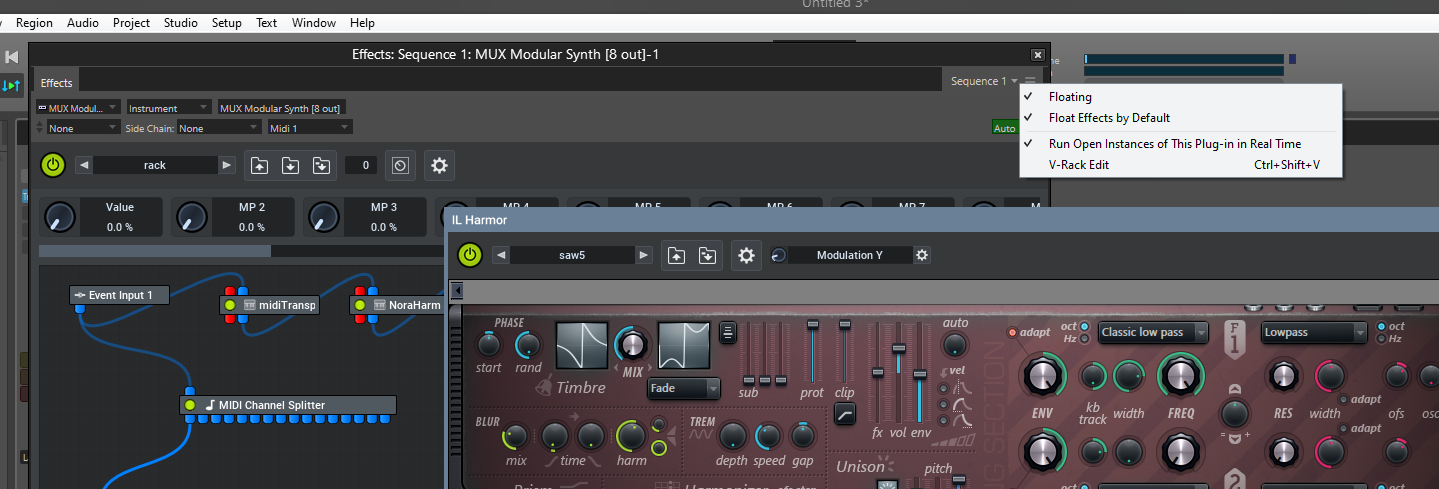The width and height of the screenshot is (1439, 489).
Task: Click the left Timbre waveform display
Action: point(581,346)
